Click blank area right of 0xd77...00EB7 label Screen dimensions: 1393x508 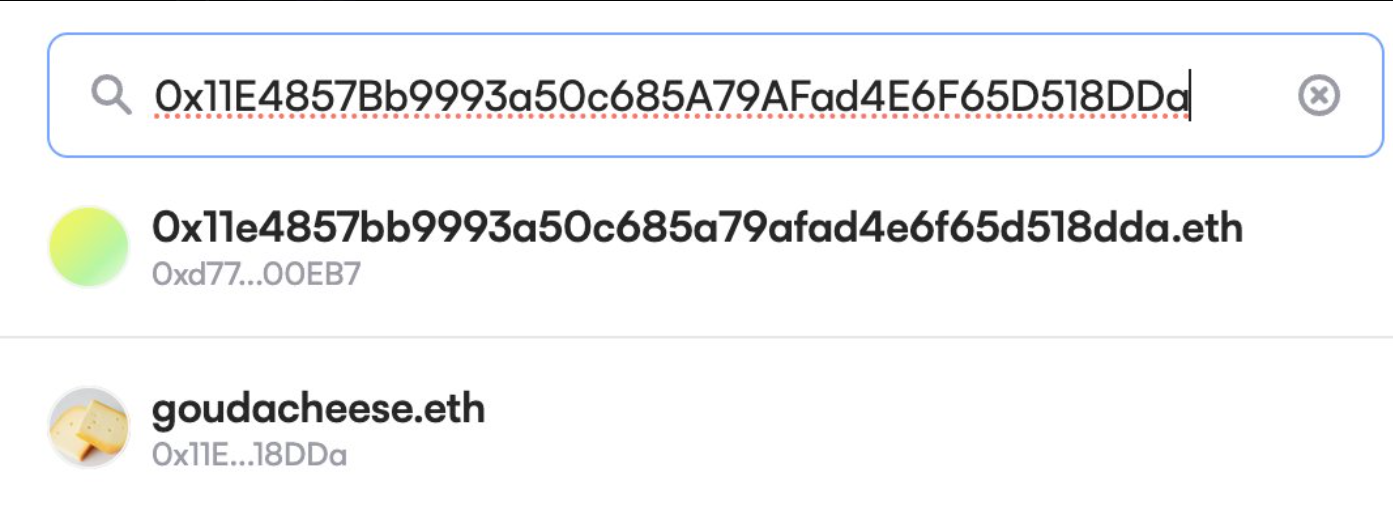[800, 274]
